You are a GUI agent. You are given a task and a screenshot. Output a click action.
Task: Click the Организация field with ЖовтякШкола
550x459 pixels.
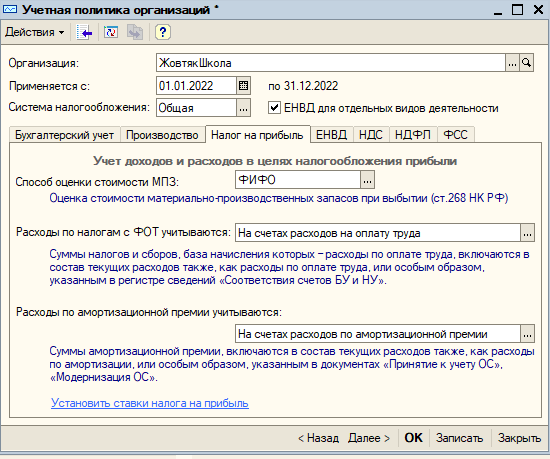(x=330, y=63)
